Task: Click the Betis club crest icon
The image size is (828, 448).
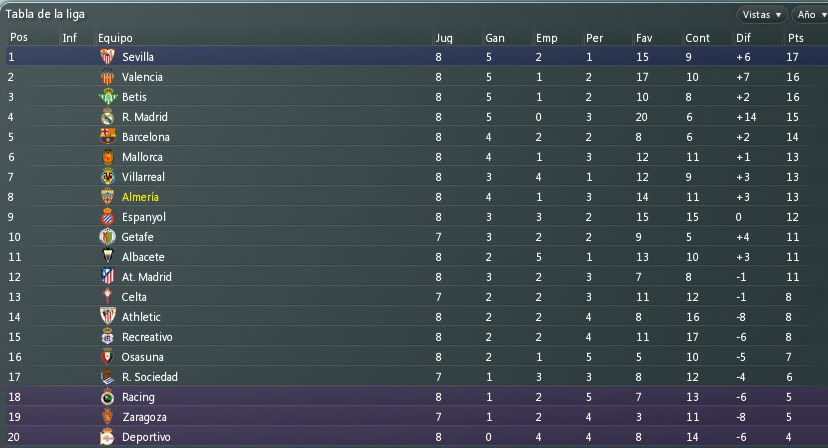Action: coord(108,97)
